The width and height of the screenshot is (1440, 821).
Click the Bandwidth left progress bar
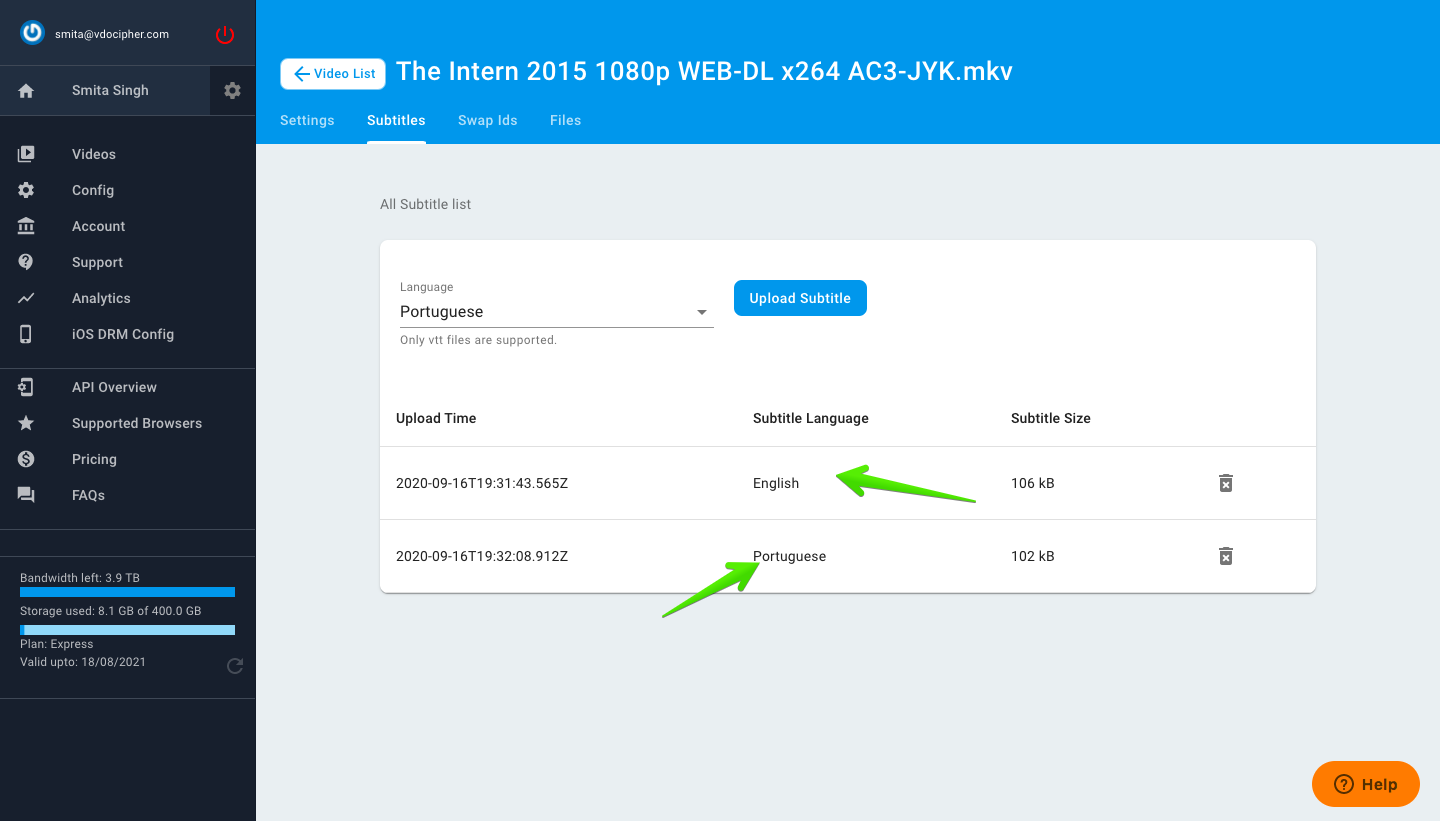click(x=128, y=592)
